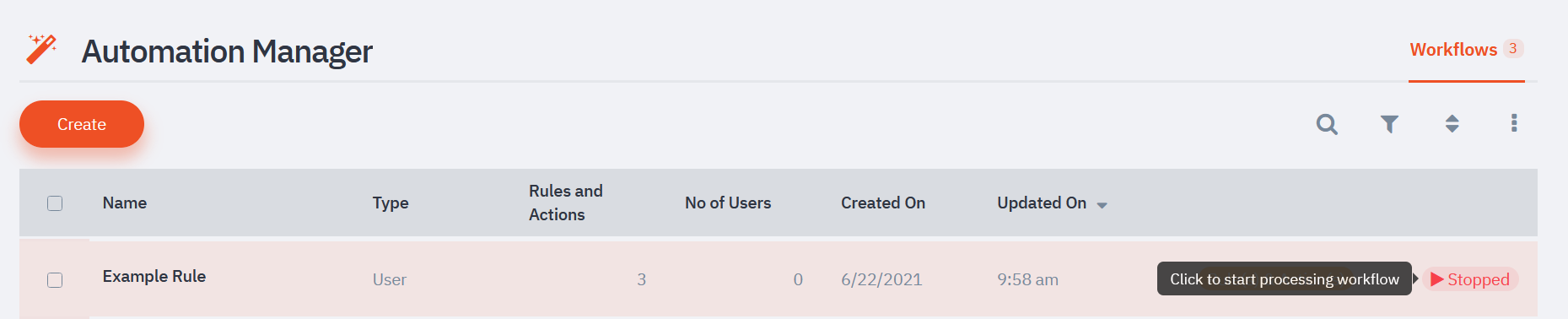The image size is (1568, 319).
Task: Click the magic wand Automation Manager icon
Action: [41, 50]
